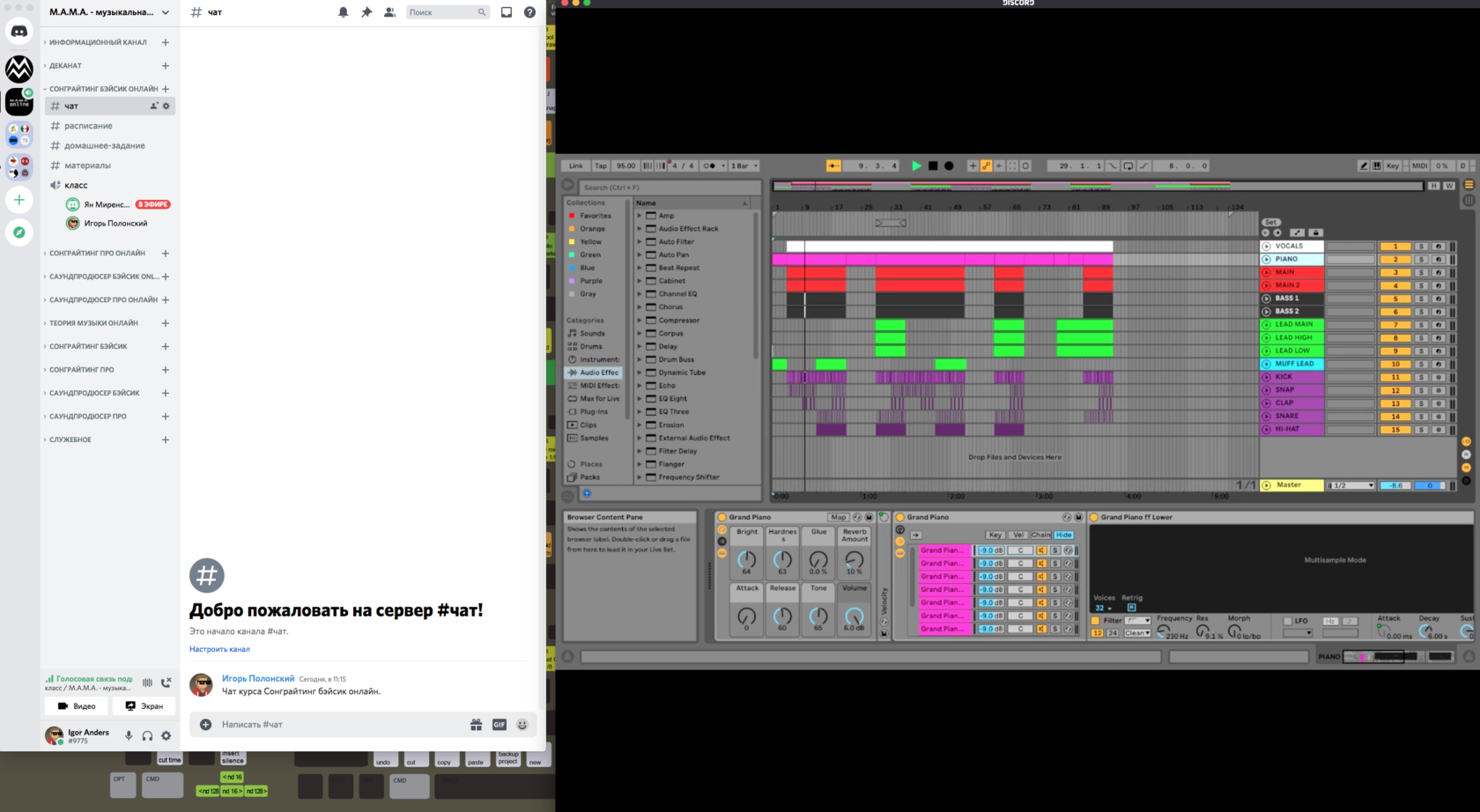Arm the KICK track for recording
Image resolution: width=1480 pixels, height=812 pixels.
(1439, 377)
